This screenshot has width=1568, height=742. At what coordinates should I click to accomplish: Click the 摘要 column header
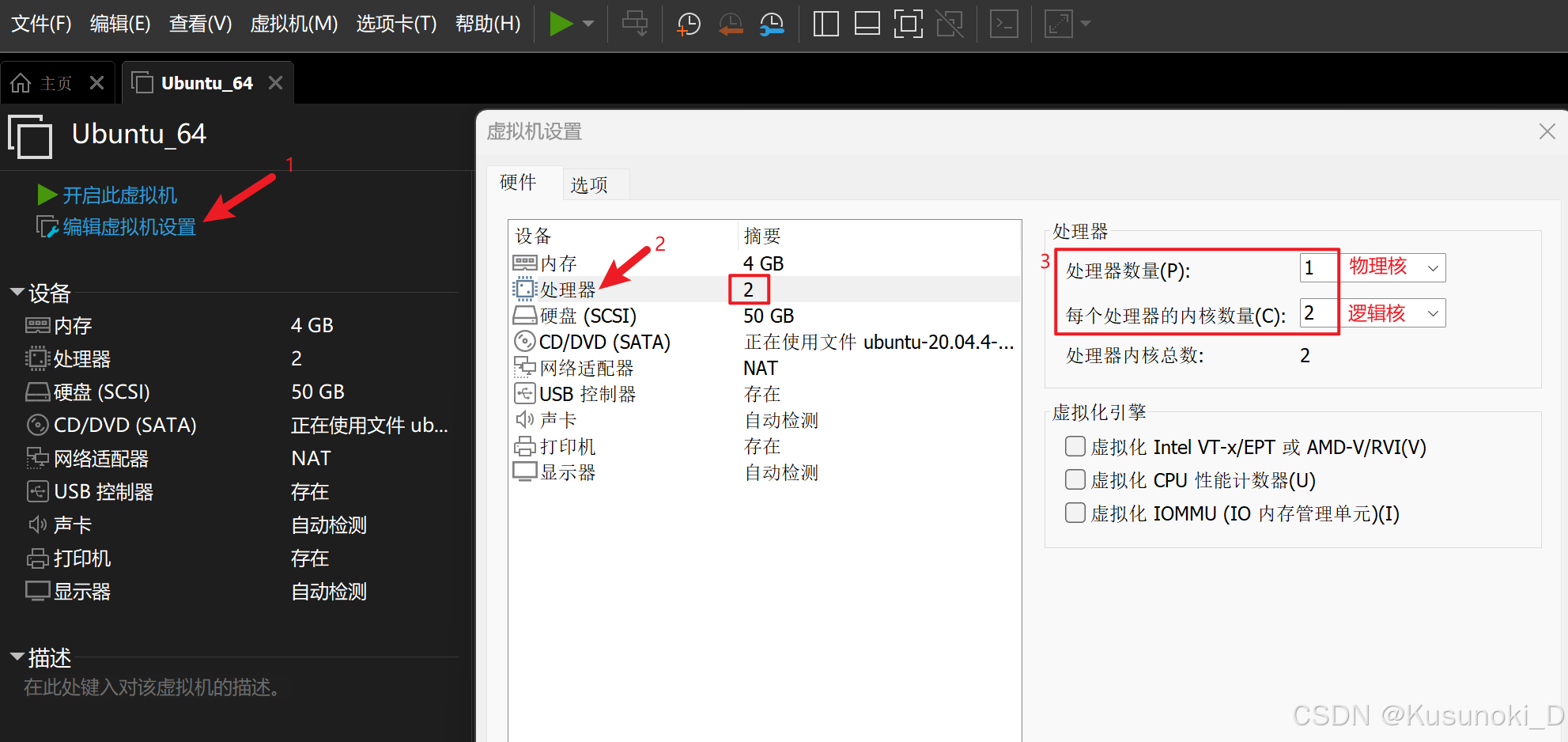[x=879, y=236]
